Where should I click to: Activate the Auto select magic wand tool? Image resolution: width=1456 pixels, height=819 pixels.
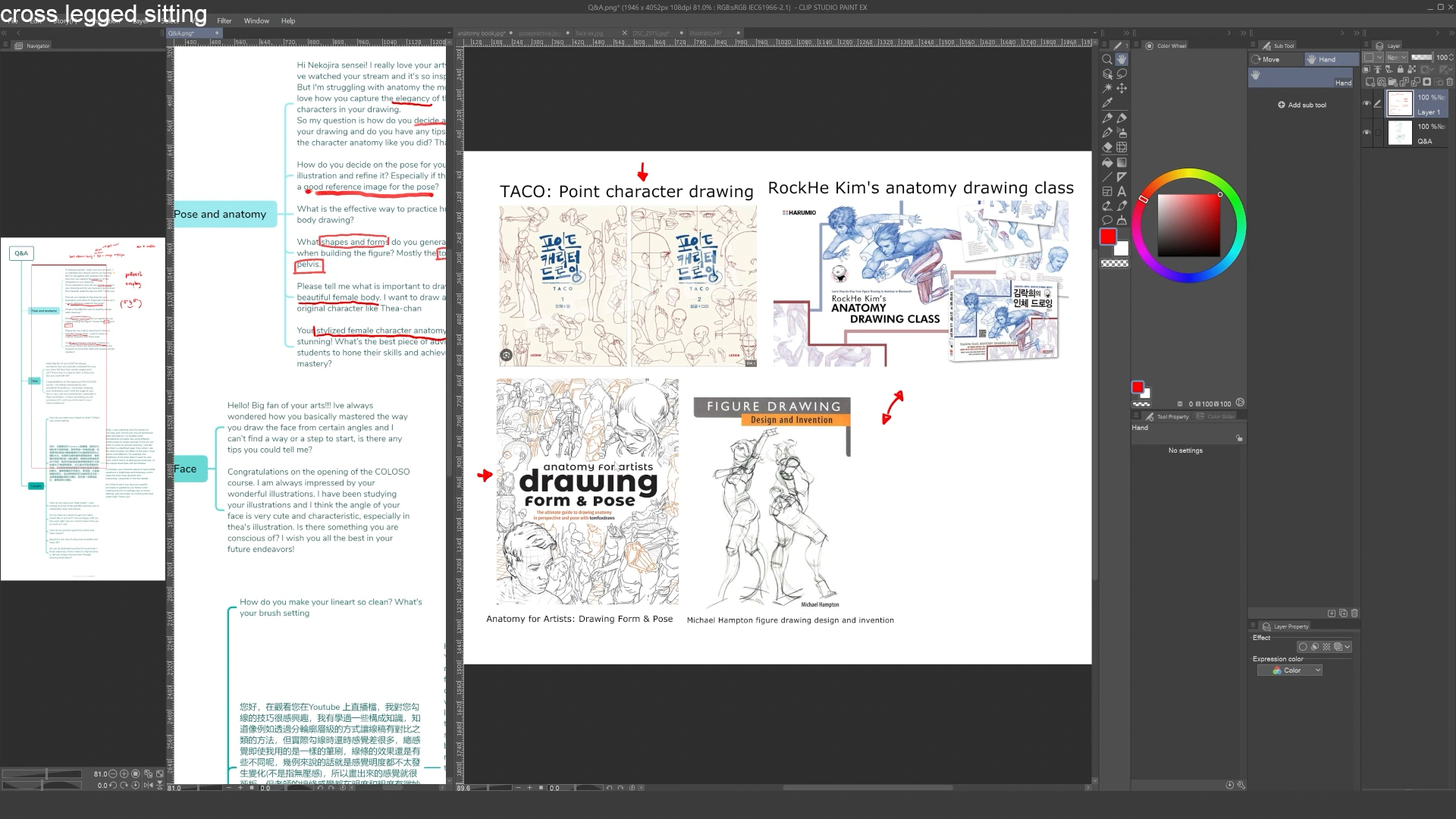[1107, 89]
